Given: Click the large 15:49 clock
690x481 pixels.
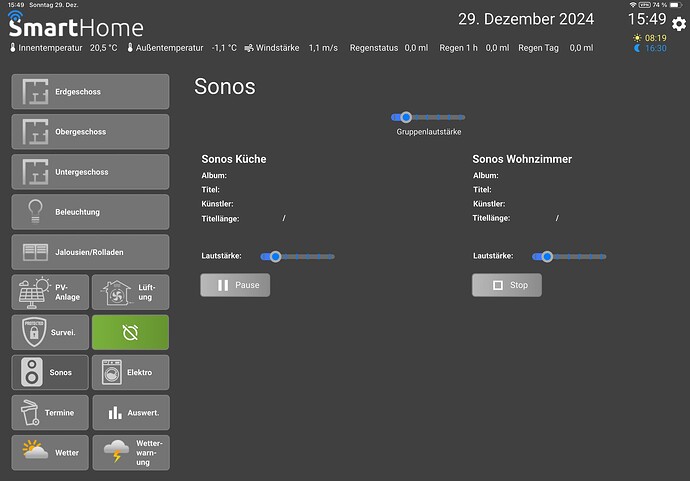Looking at the screenshot, I should (x=647, y=19).
